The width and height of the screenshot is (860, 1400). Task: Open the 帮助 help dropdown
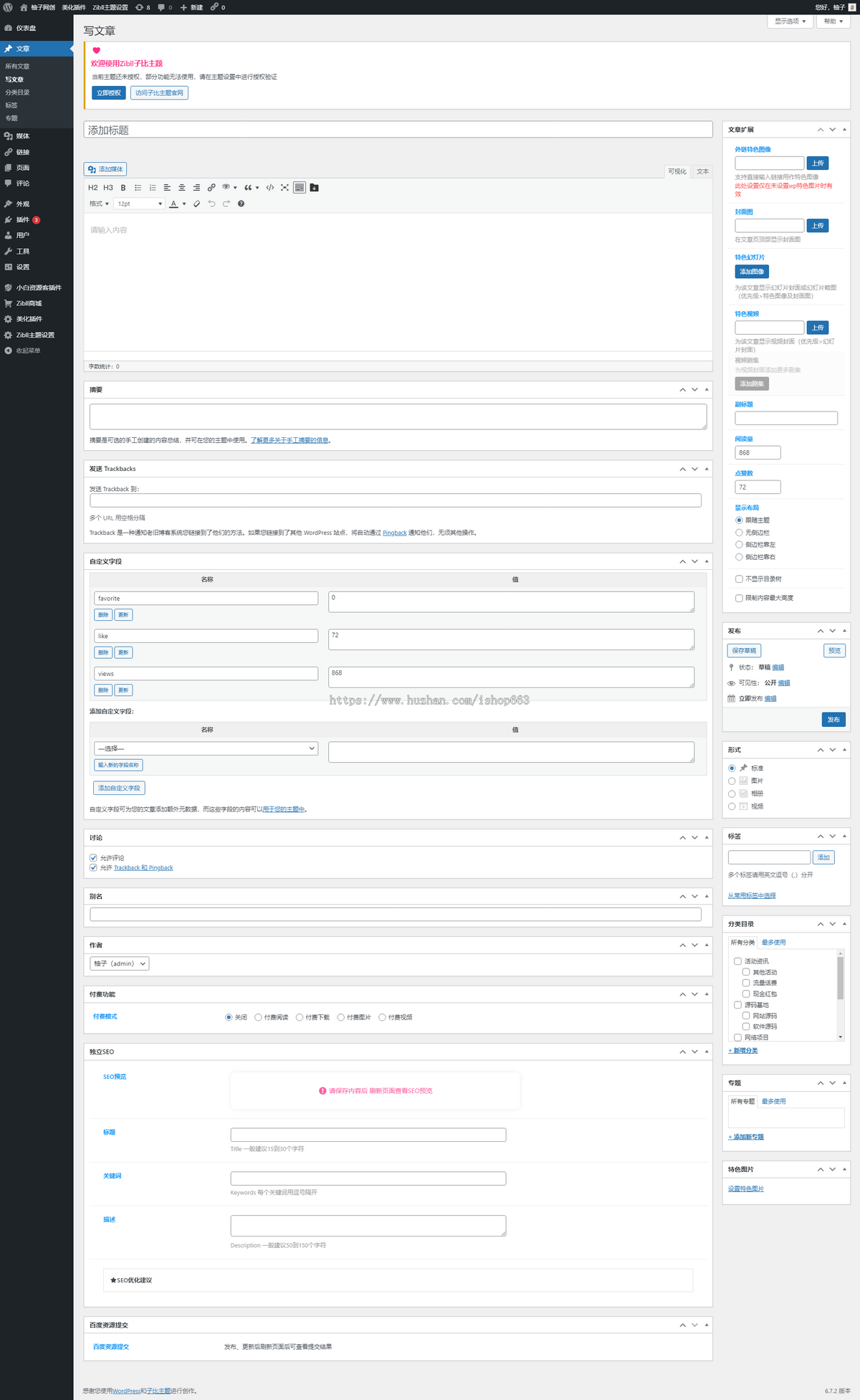[x=833, y=22]
